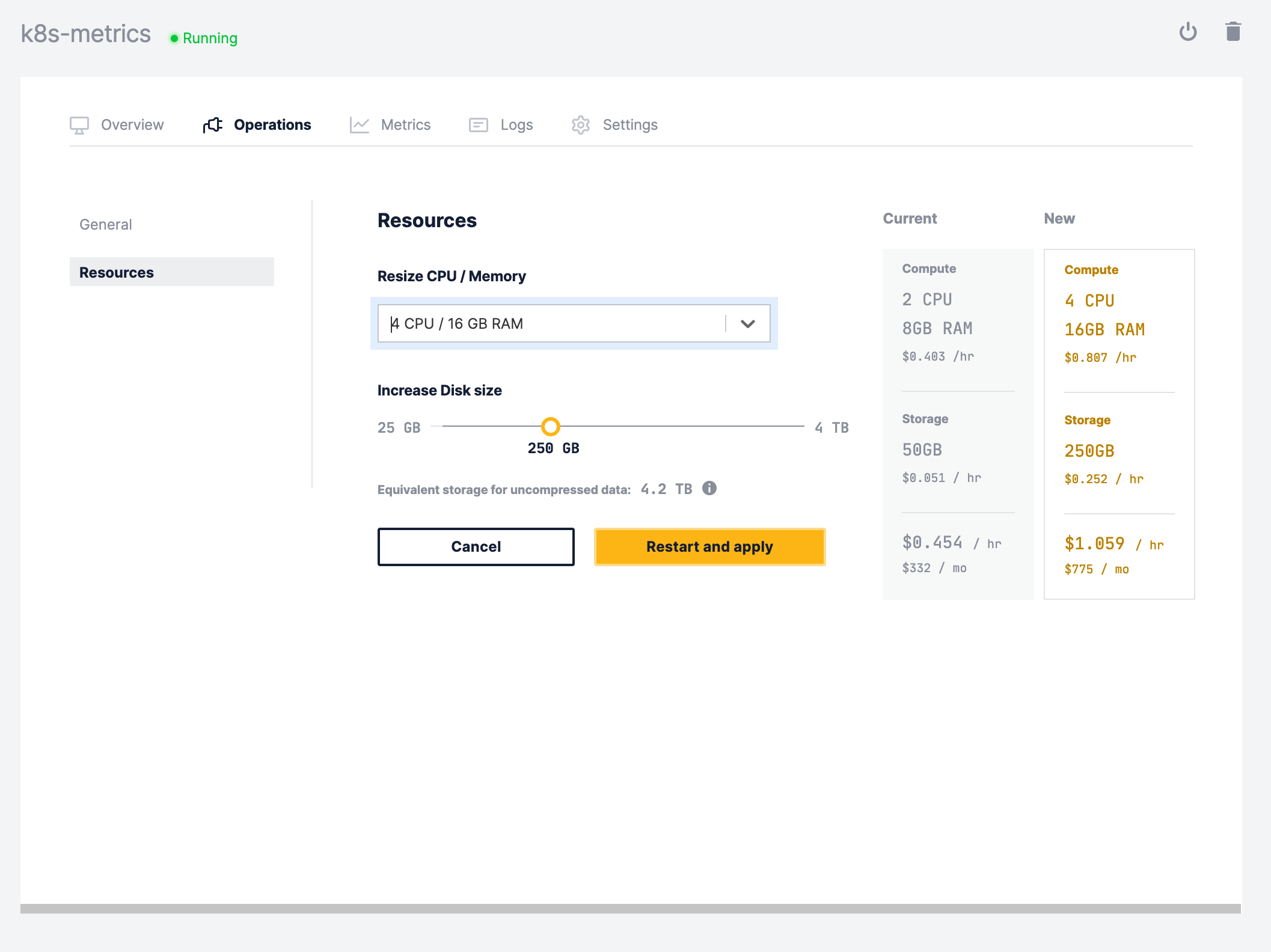Click the 4 CPU 16GB RAM input field

pos(576,322)
